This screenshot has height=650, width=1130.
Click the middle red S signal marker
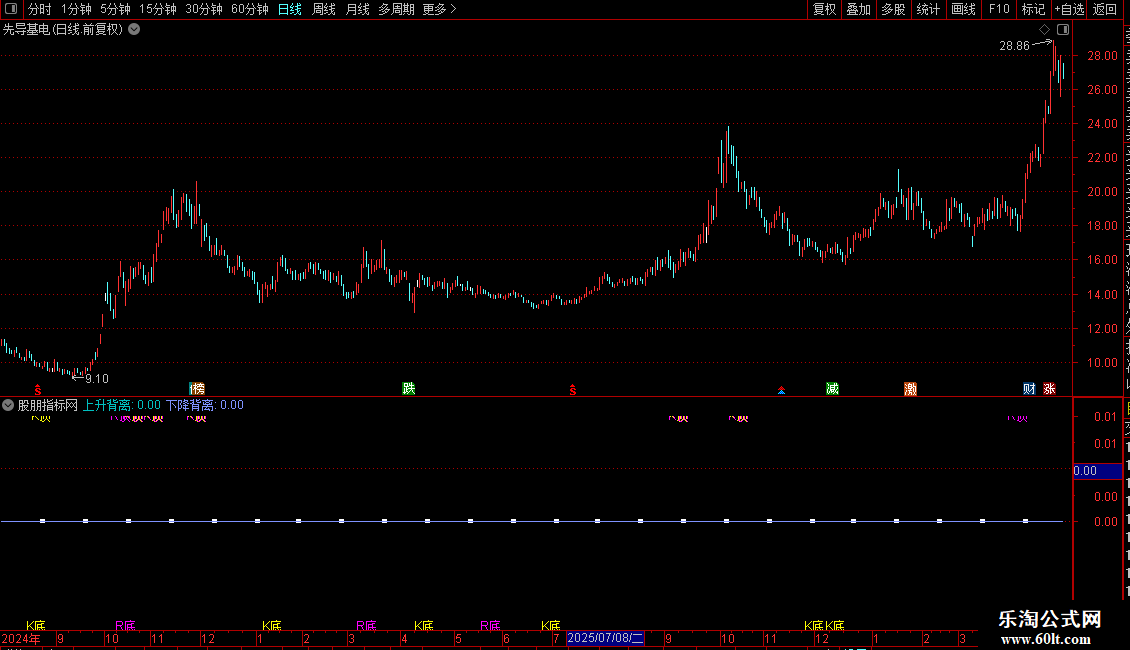[573, 390]
